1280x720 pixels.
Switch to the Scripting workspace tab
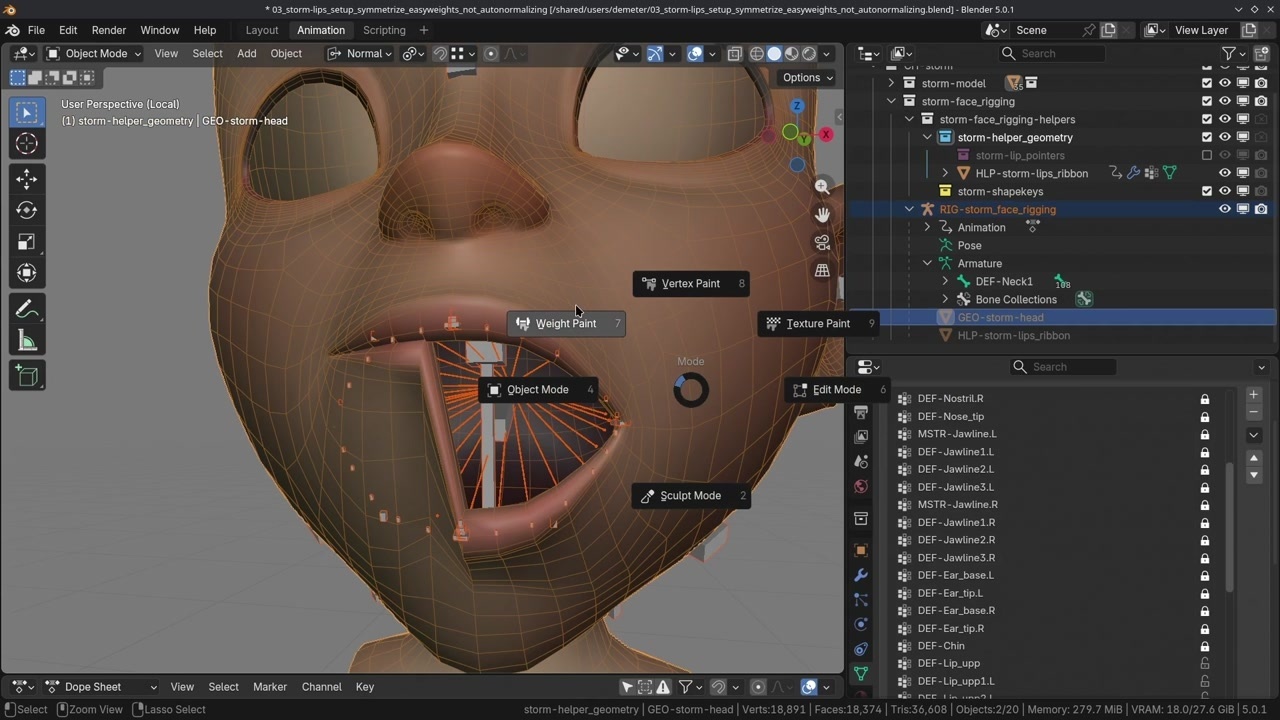point(384,30)
